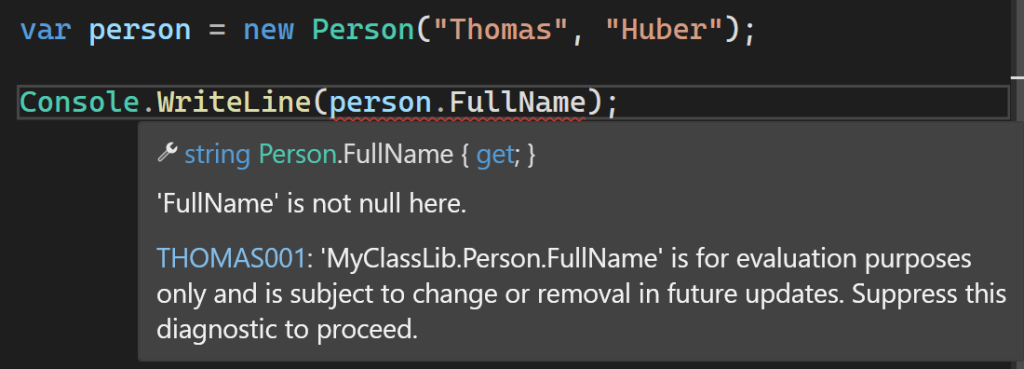1024x369 pixels.
Task: Click the Console class name
Action: tap(79, 103)
